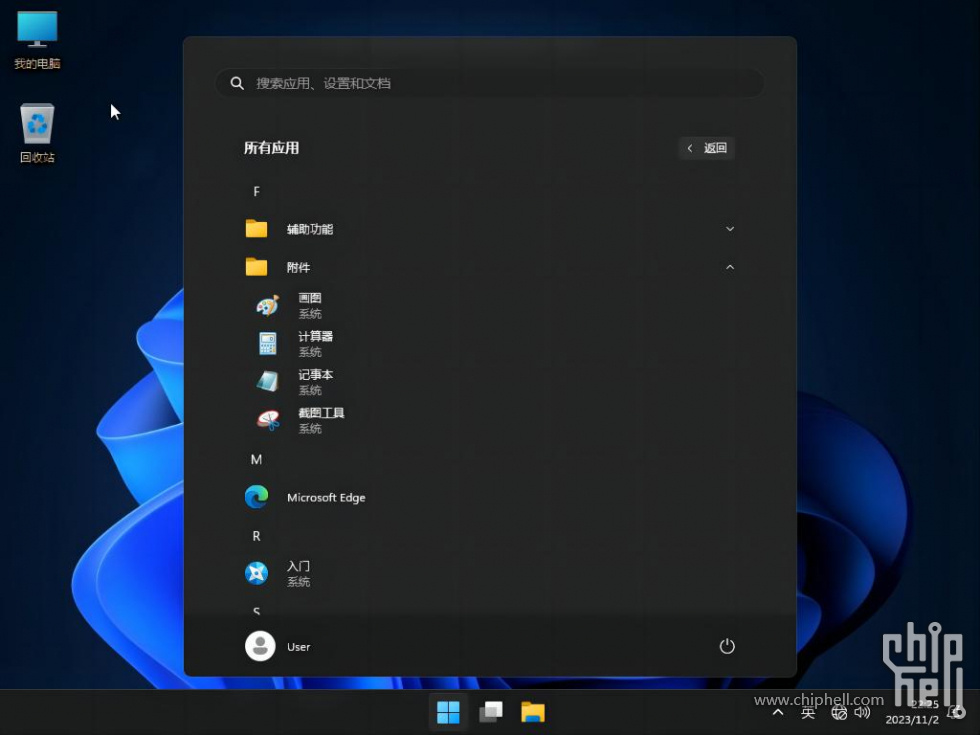This screenshot has height=735, width=980.
Task: Open the power options button
Action: [x=727, y=646]
